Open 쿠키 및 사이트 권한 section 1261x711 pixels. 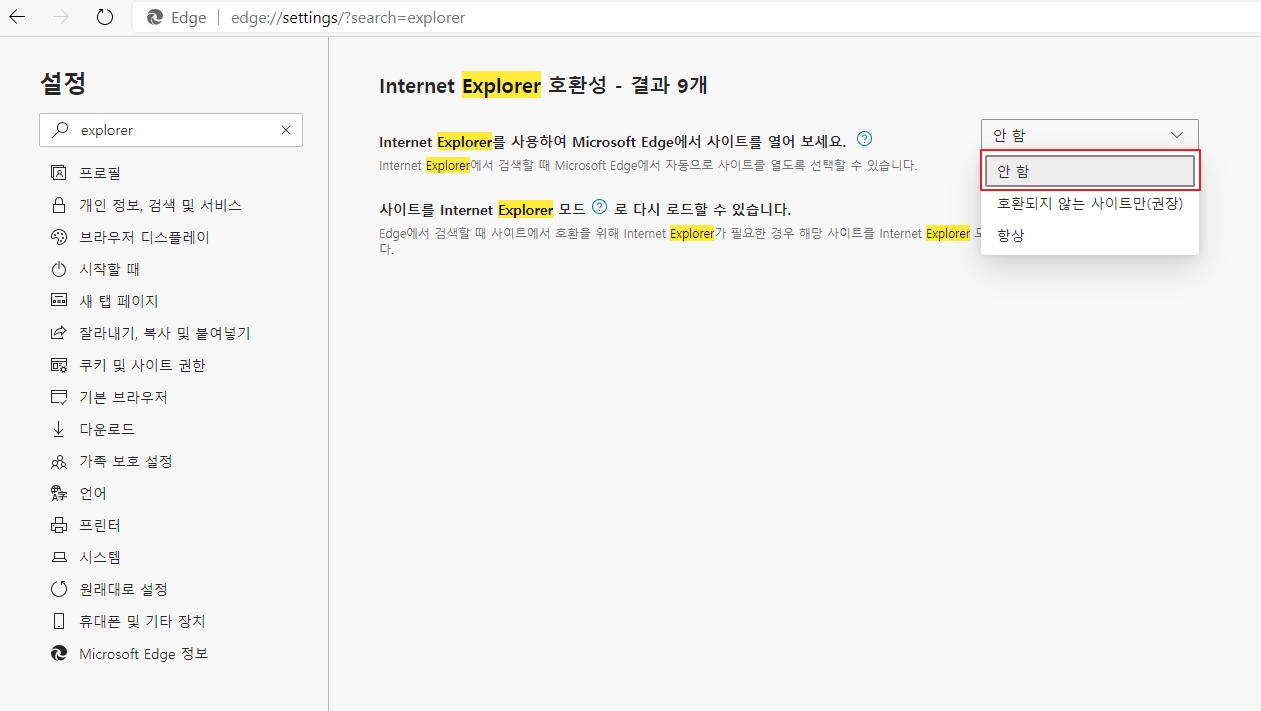(142, 365)
